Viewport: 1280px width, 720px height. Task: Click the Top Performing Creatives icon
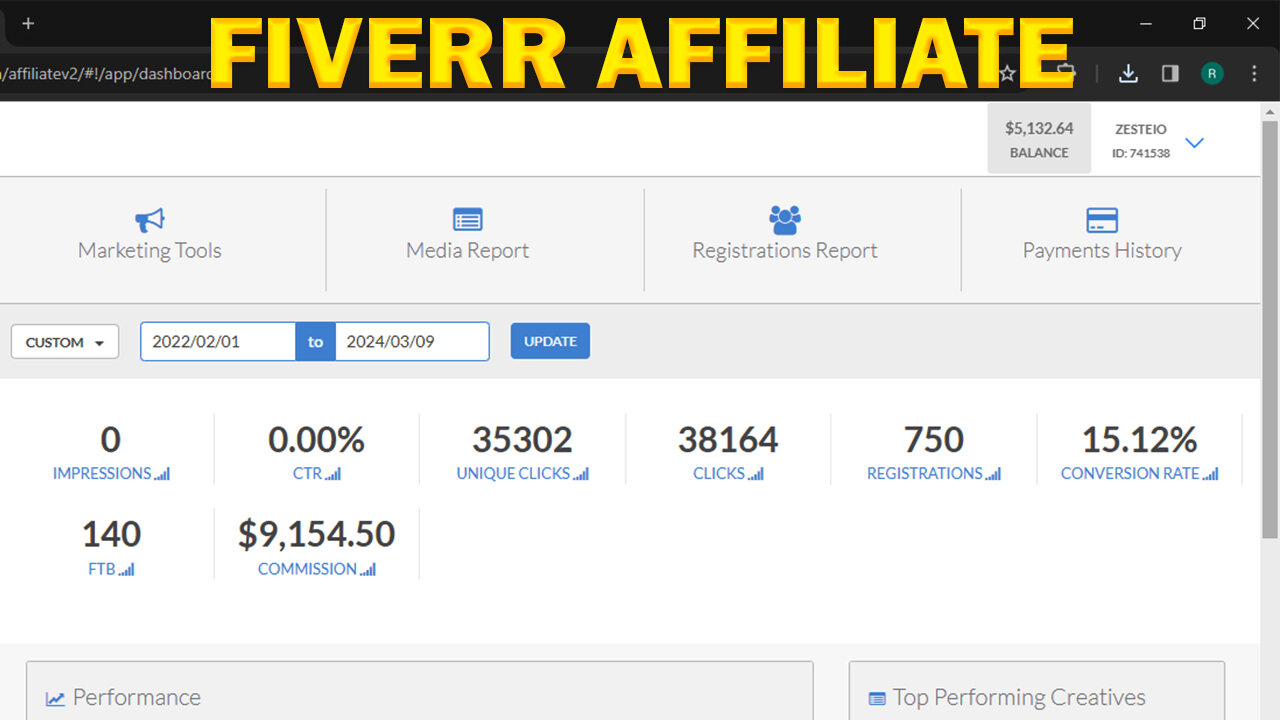(x=877, y=699)
